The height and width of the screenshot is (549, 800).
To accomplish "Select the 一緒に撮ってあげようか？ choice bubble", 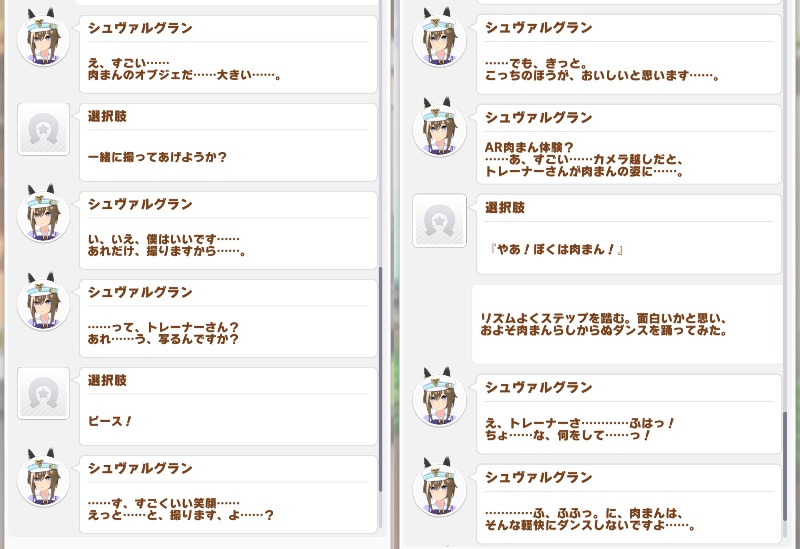I will tap(228, 142).
